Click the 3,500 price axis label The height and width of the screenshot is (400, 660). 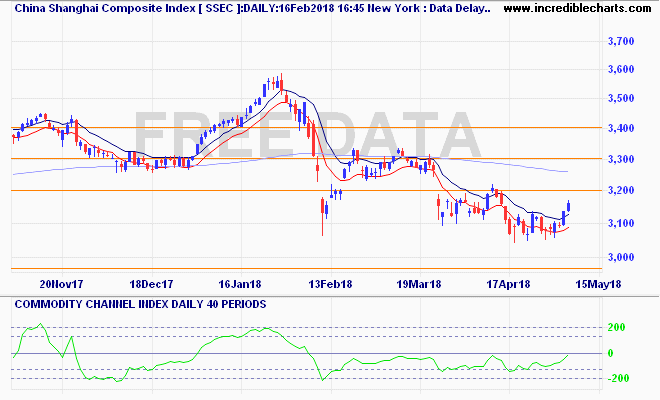[x=621, y=99]
